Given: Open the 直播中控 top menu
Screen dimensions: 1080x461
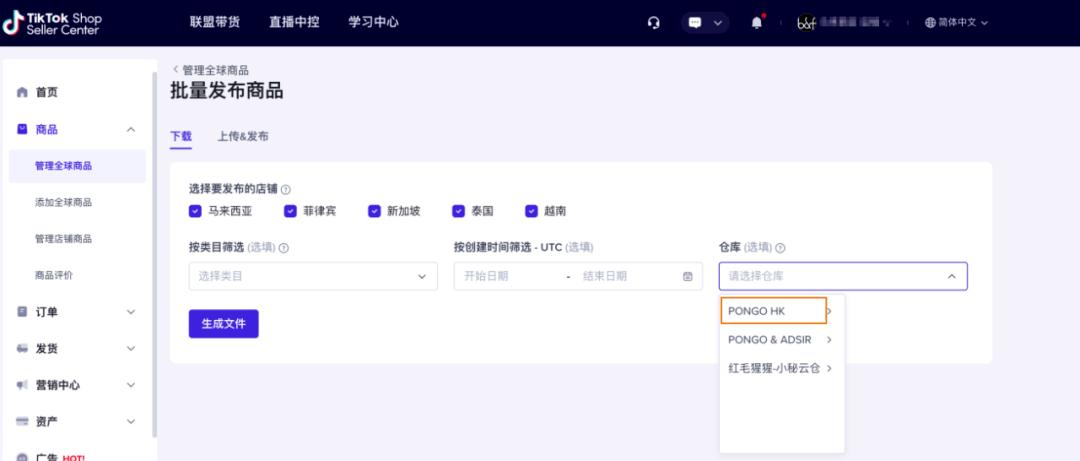Looking at the screenshot, I should coord(294,22).
